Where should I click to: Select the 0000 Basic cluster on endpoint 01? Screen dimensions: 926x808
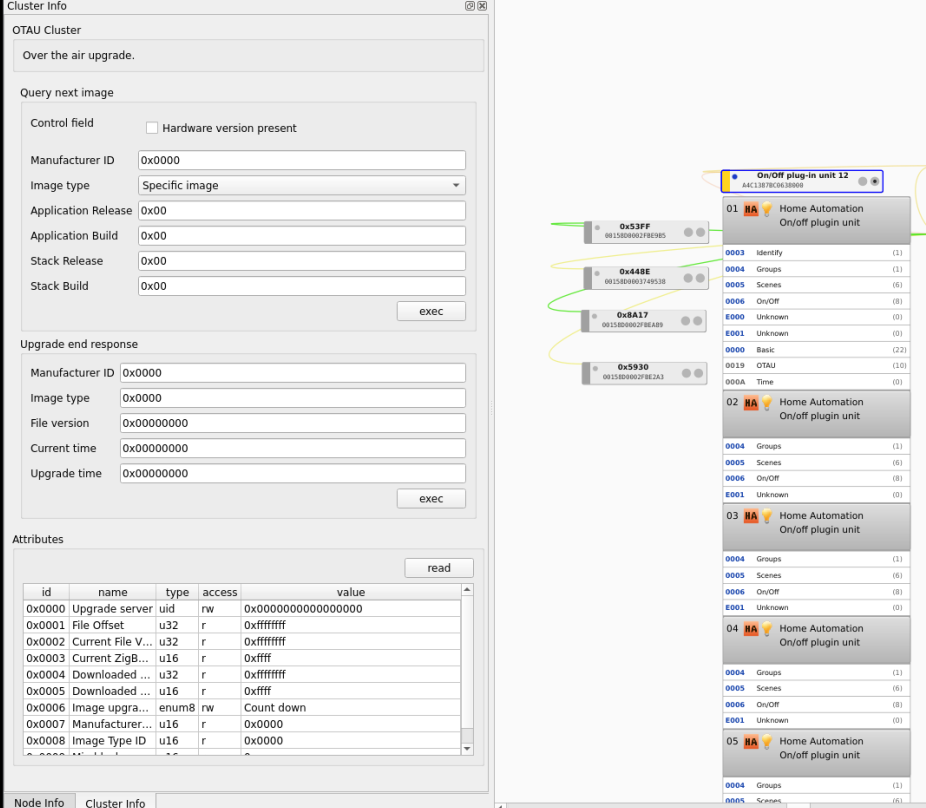(816, 350)
